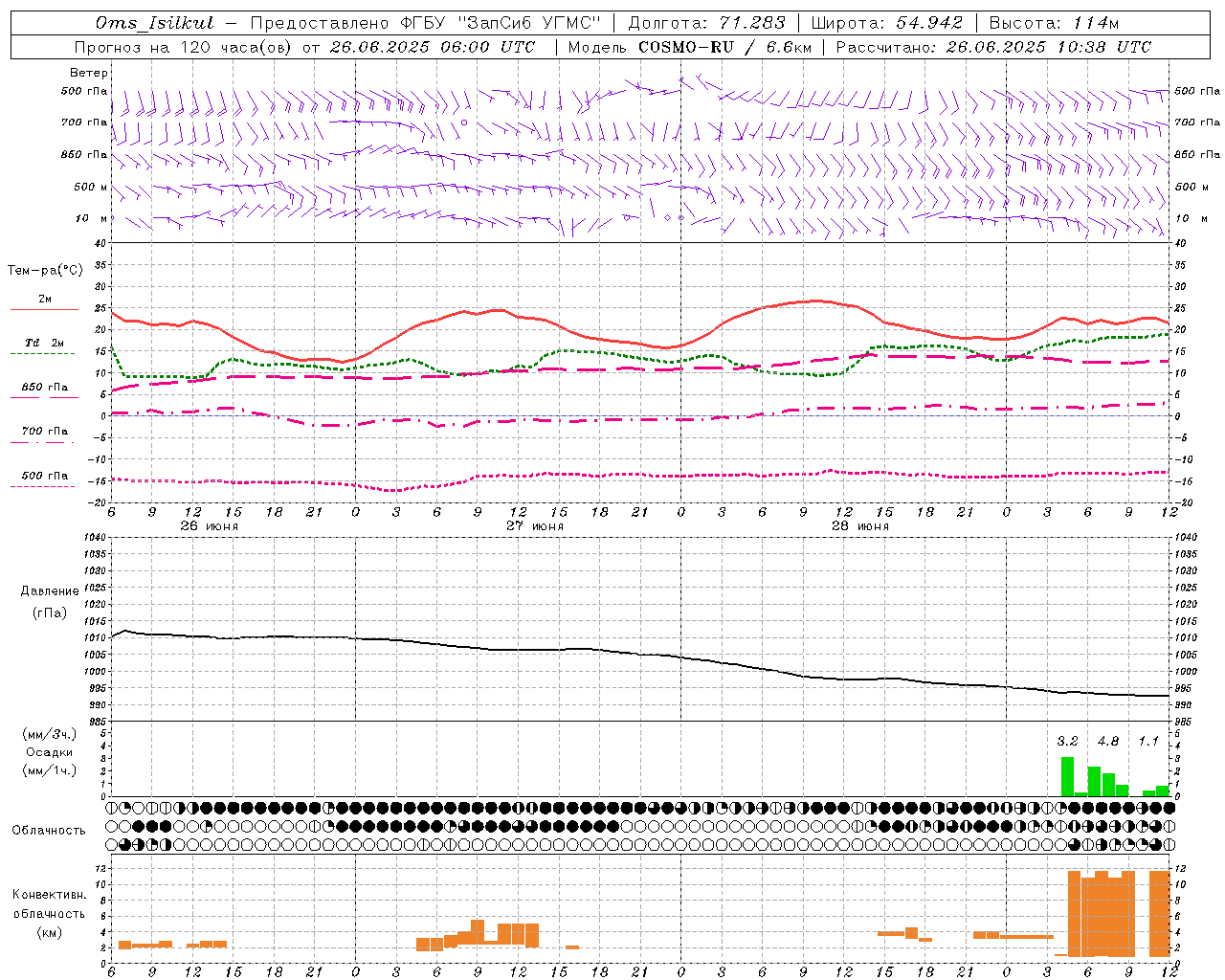1225x980 pixels.
Task: Click the (мм/3ч.) unit label
Action: 50,735
